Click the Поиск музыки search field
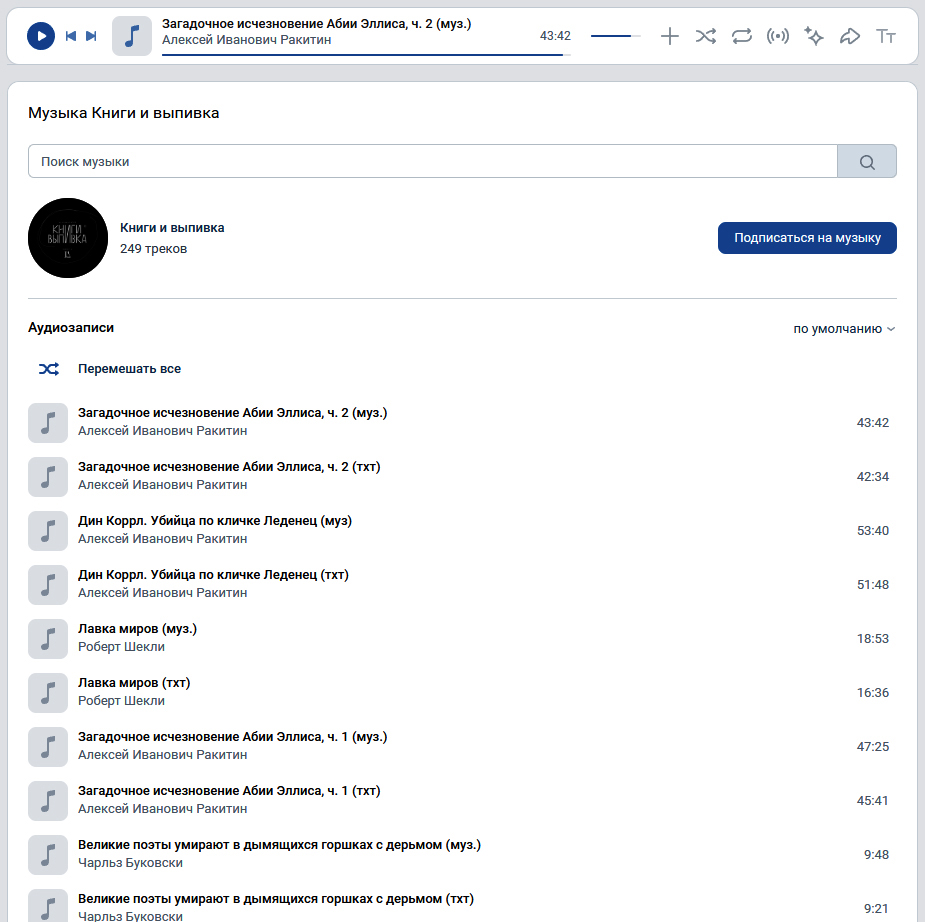 click(x=432, y=161)
